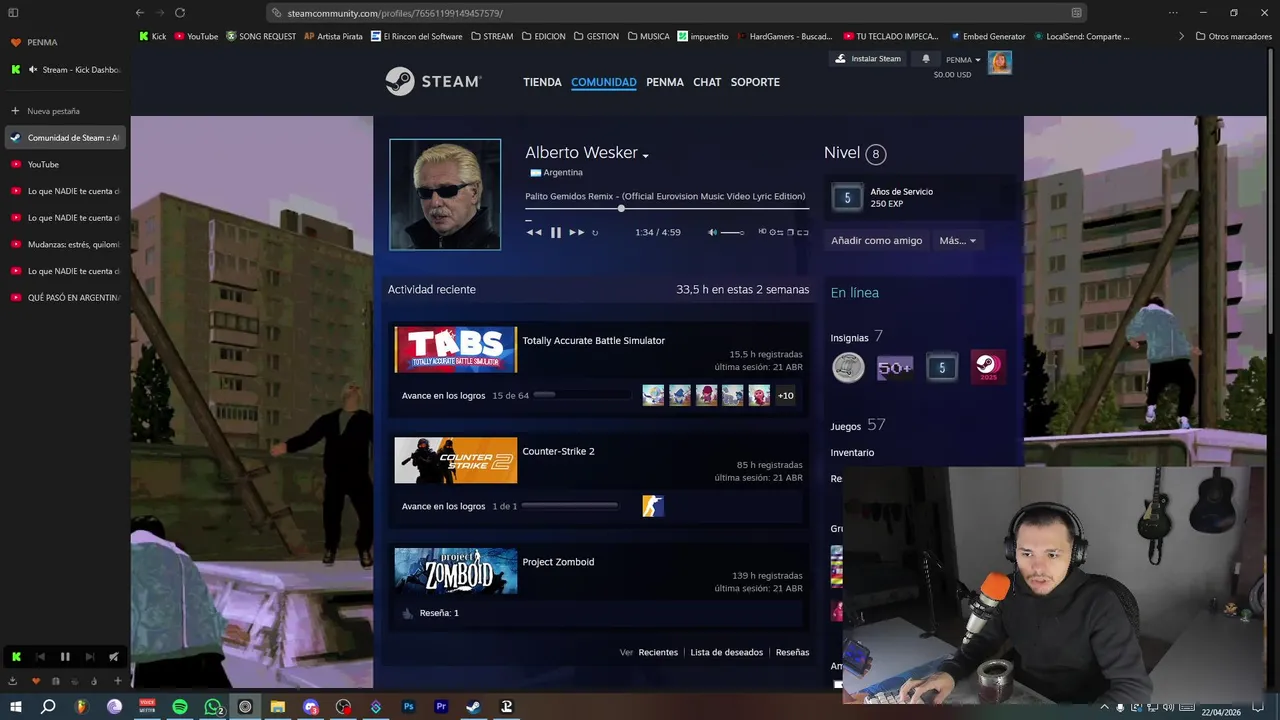Open the Steam 2025 badge
The image size is (1280, 720).
click(988, 367)
